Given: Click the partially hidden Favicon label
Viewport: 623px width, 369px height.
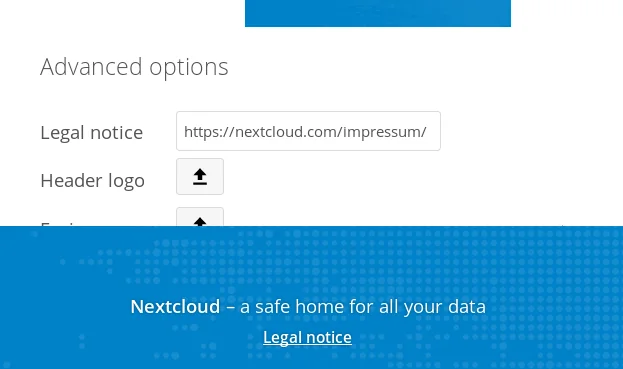Looking at the screenshot, I should (60, 224).
